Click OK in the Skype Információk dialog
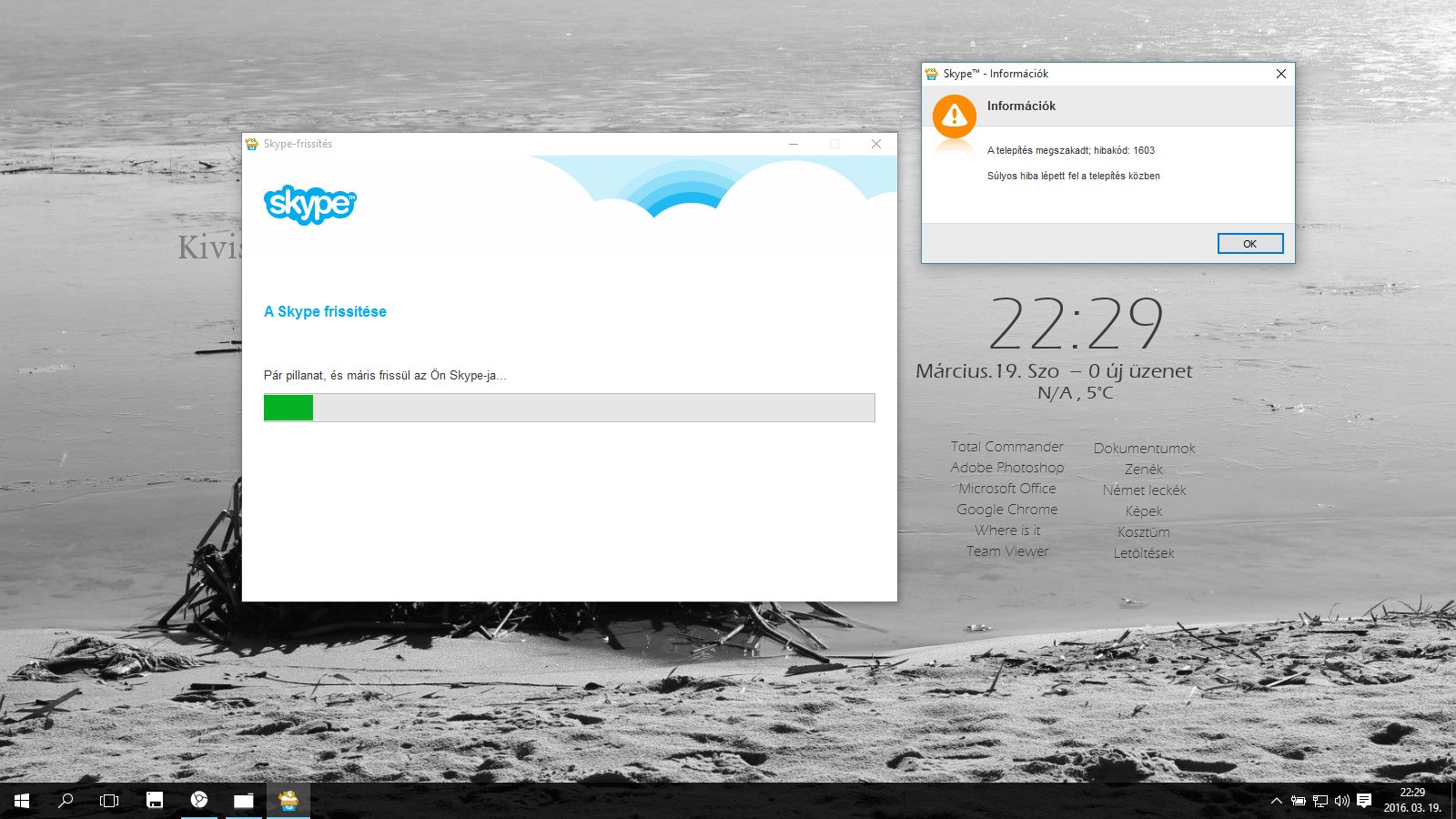The width and height of the screenshot is (1456, 819). [1250, 244]
